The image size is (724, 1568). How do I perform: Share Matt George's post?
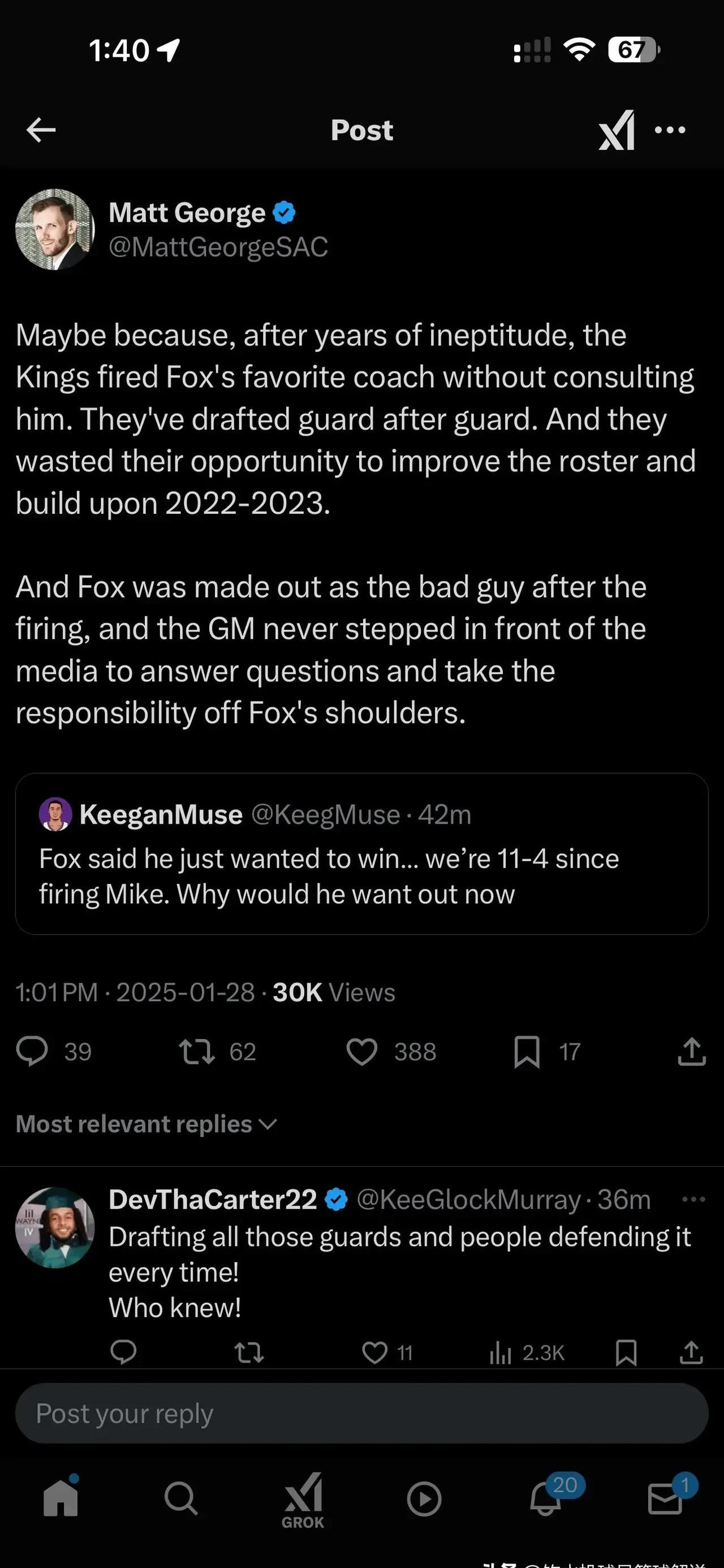point(691,1051)
